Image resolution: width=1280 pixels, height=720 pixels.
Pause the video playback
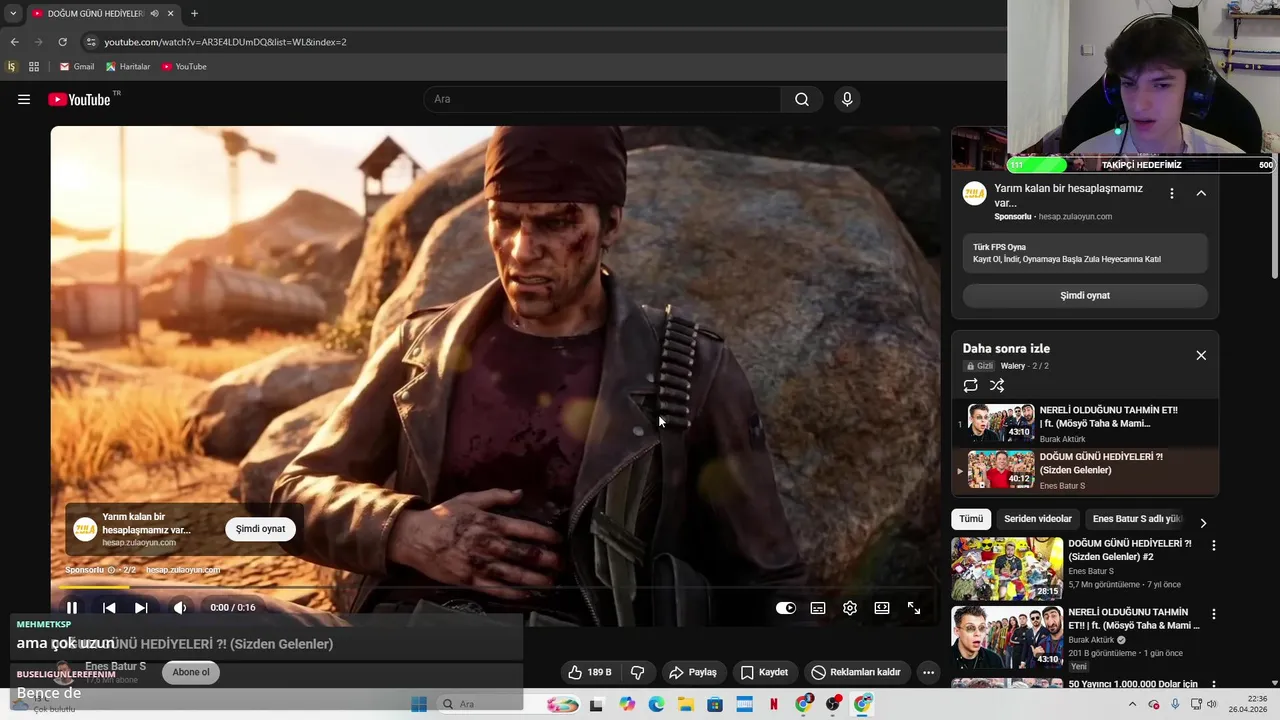(72, 607)
